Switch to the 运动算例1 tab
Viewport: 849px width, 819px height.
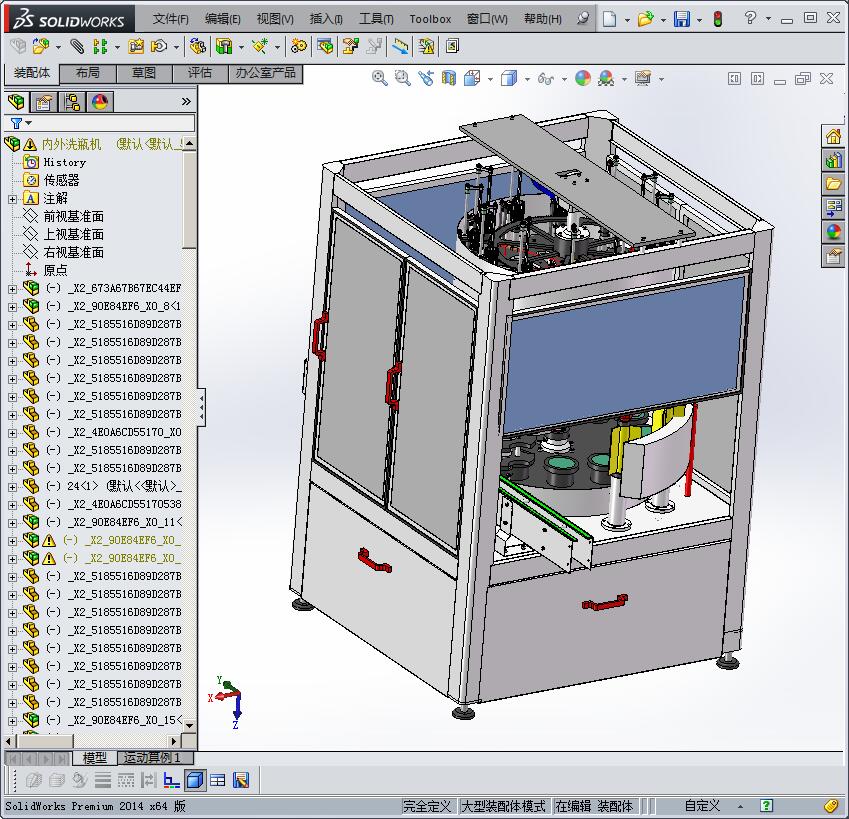[x=155, y=758]
